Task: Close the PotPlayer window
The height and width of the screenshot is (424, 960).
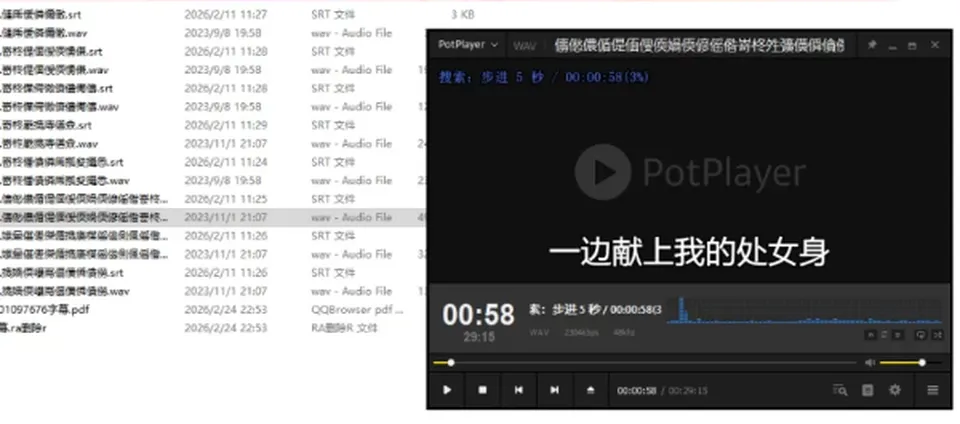Action: pyautogui.click(x=935, y=45)
